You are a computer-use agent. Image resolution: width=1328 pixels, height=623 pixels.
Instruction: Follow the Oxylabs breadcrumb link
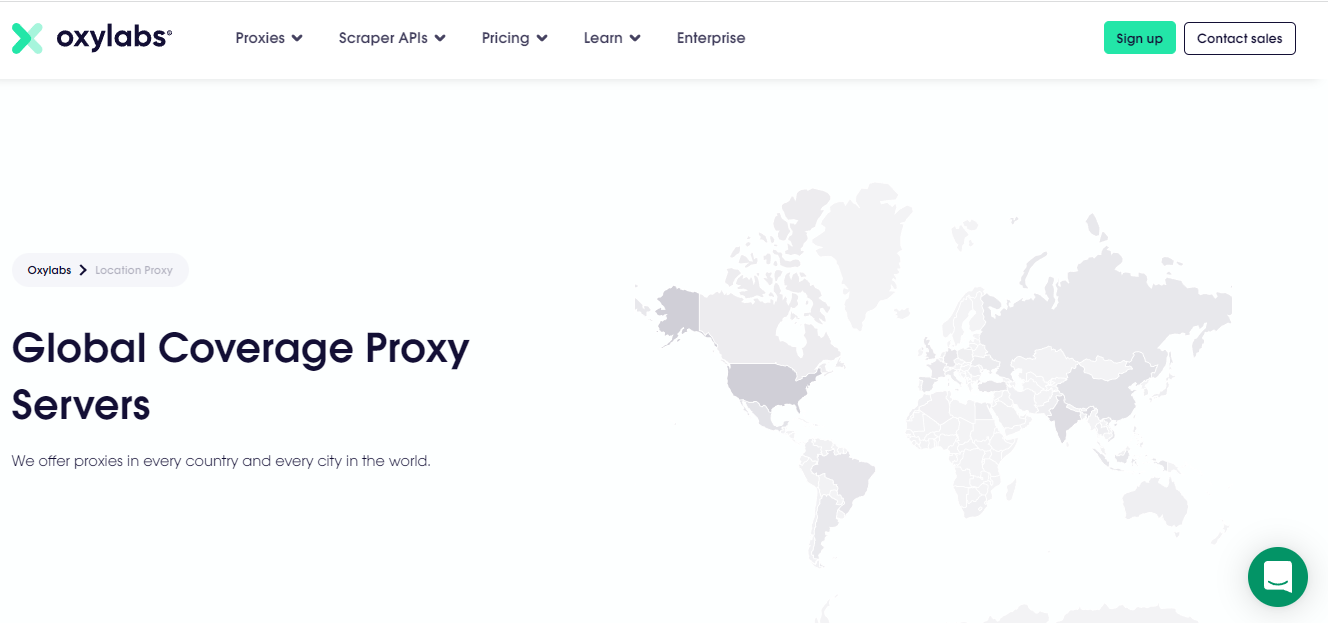click(x=49, y=270)
